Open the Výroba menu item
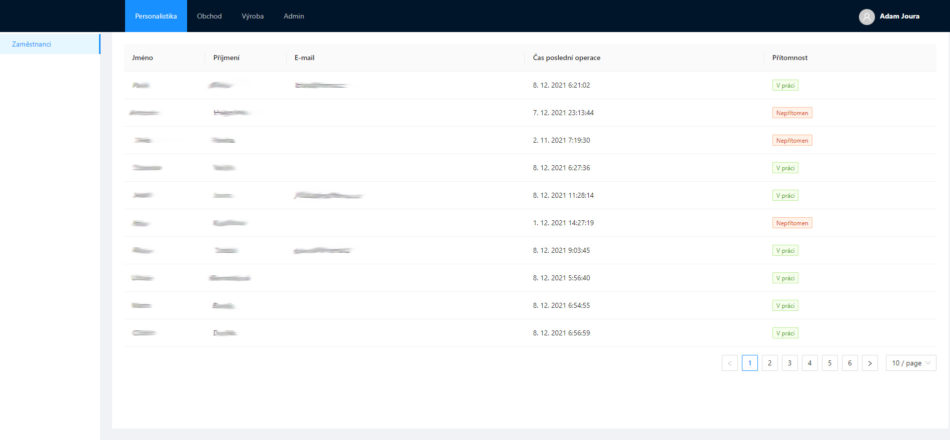The width and height of the screenshot is (950, 440). point(252,16)
